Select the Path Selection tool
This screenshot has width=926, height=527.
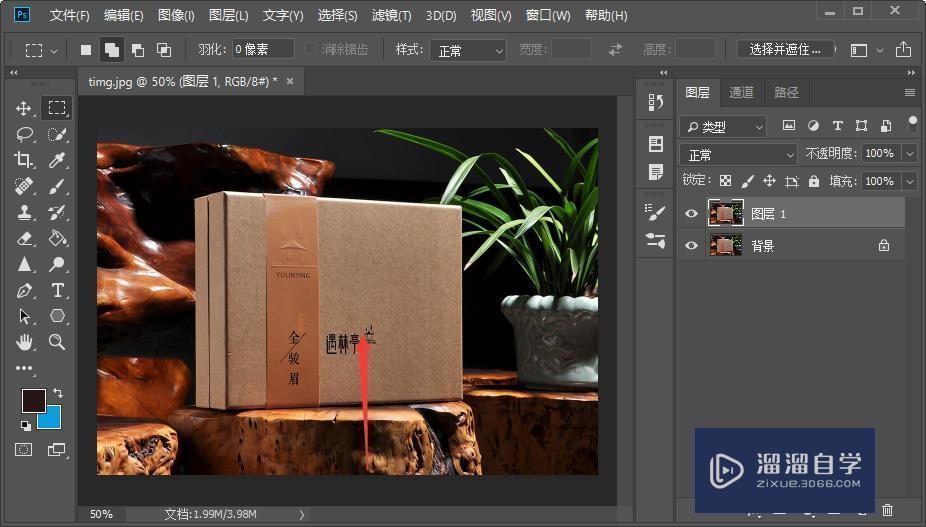pyautogui.click(x=24, y=316)
